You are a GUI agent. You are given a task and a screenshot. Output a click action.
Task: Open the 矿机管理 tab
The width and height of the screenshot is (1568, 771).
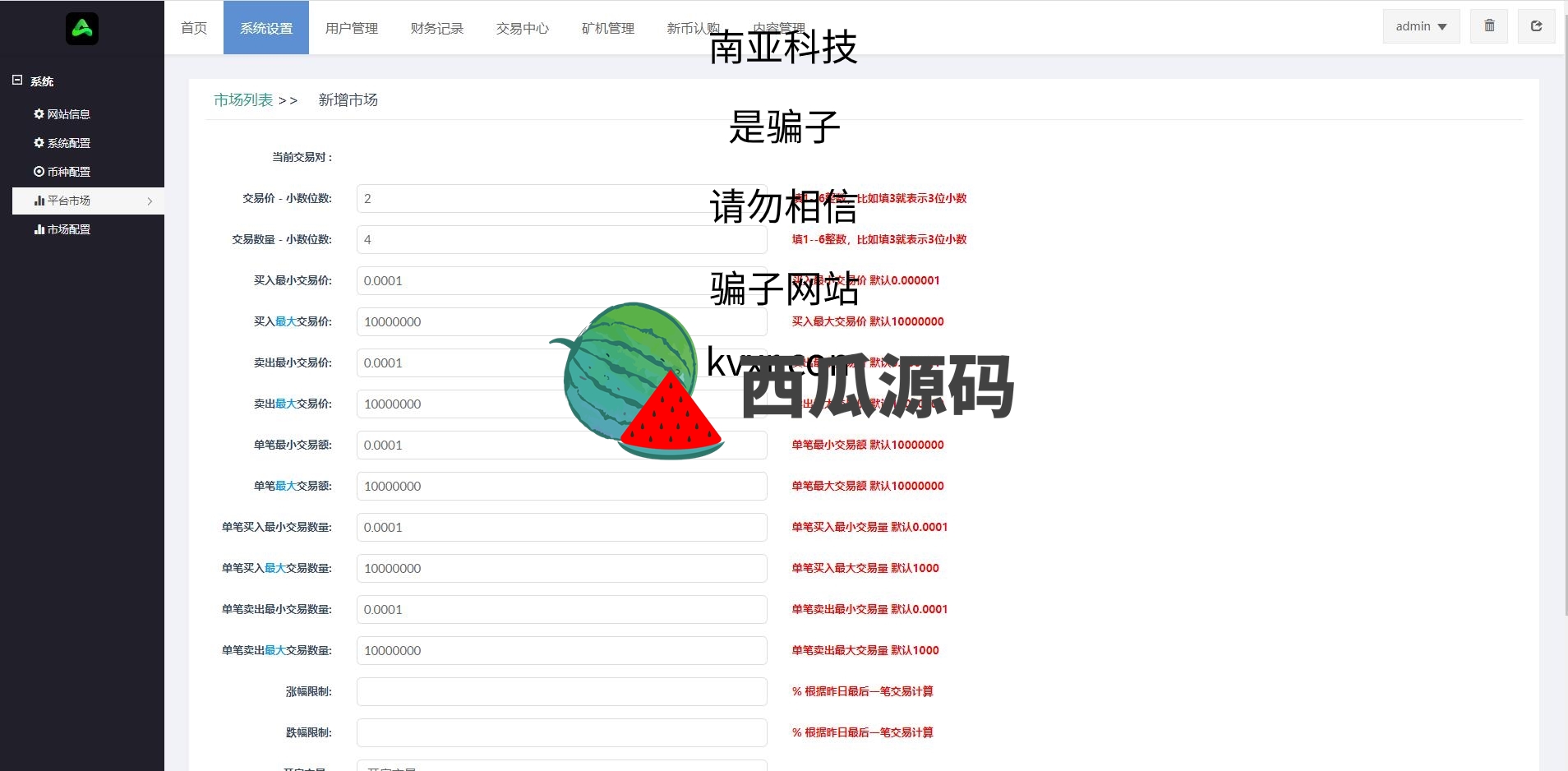pyautogui.click(x=608, y=28)
